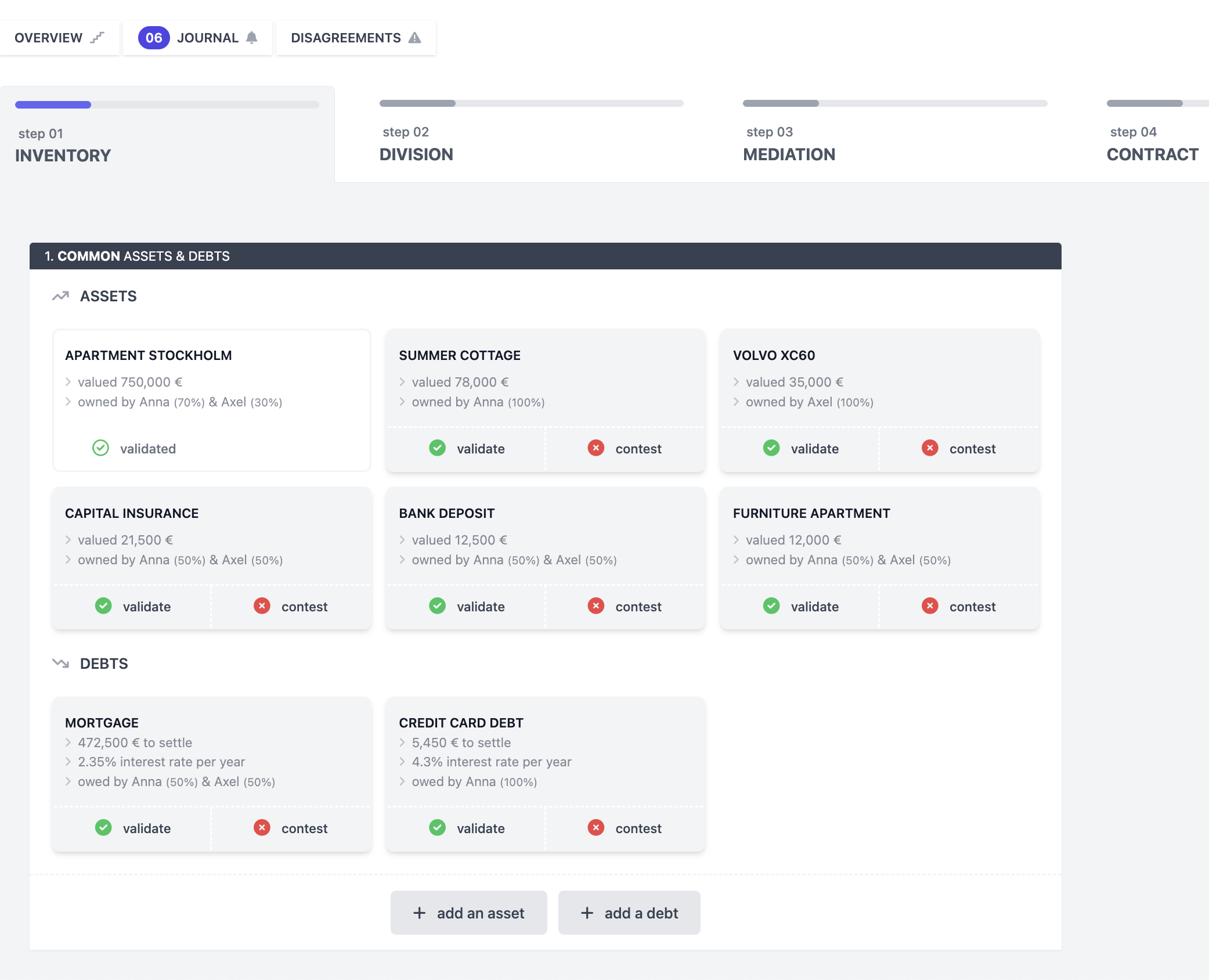Image resolution: width=1209 pixels, height=980 pixels.
Task: Click the green check icon on Bank Deposit
Action: coord(437,606)
